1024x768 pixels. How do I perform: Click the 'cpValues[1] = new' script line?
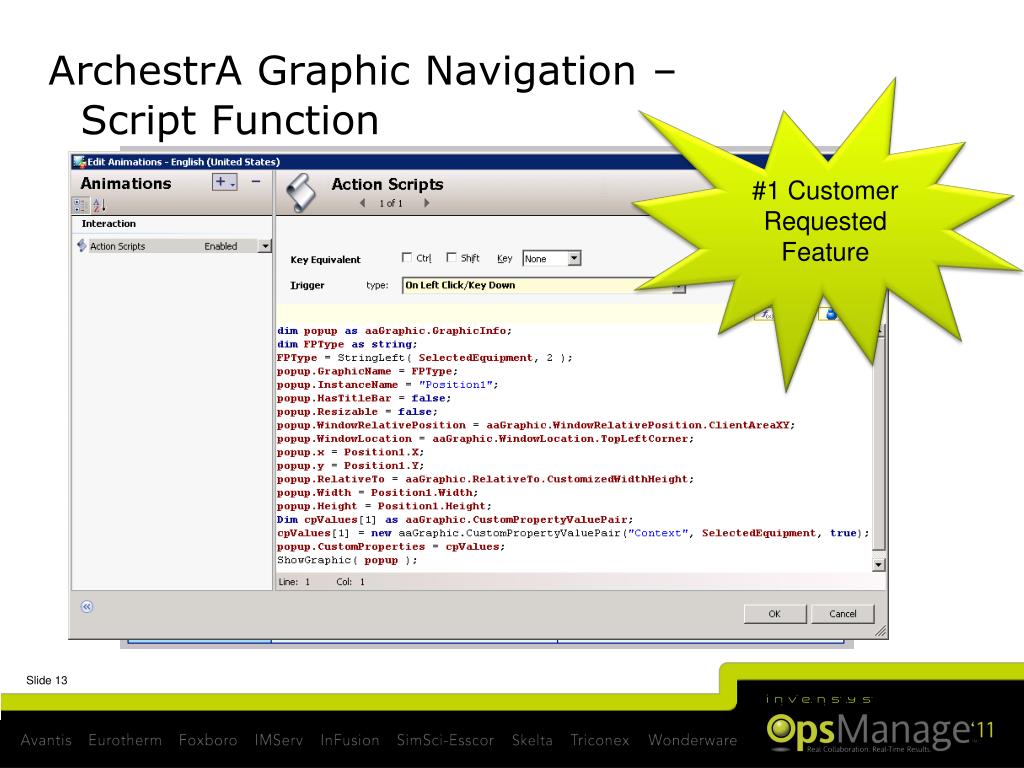click(573, 534)
